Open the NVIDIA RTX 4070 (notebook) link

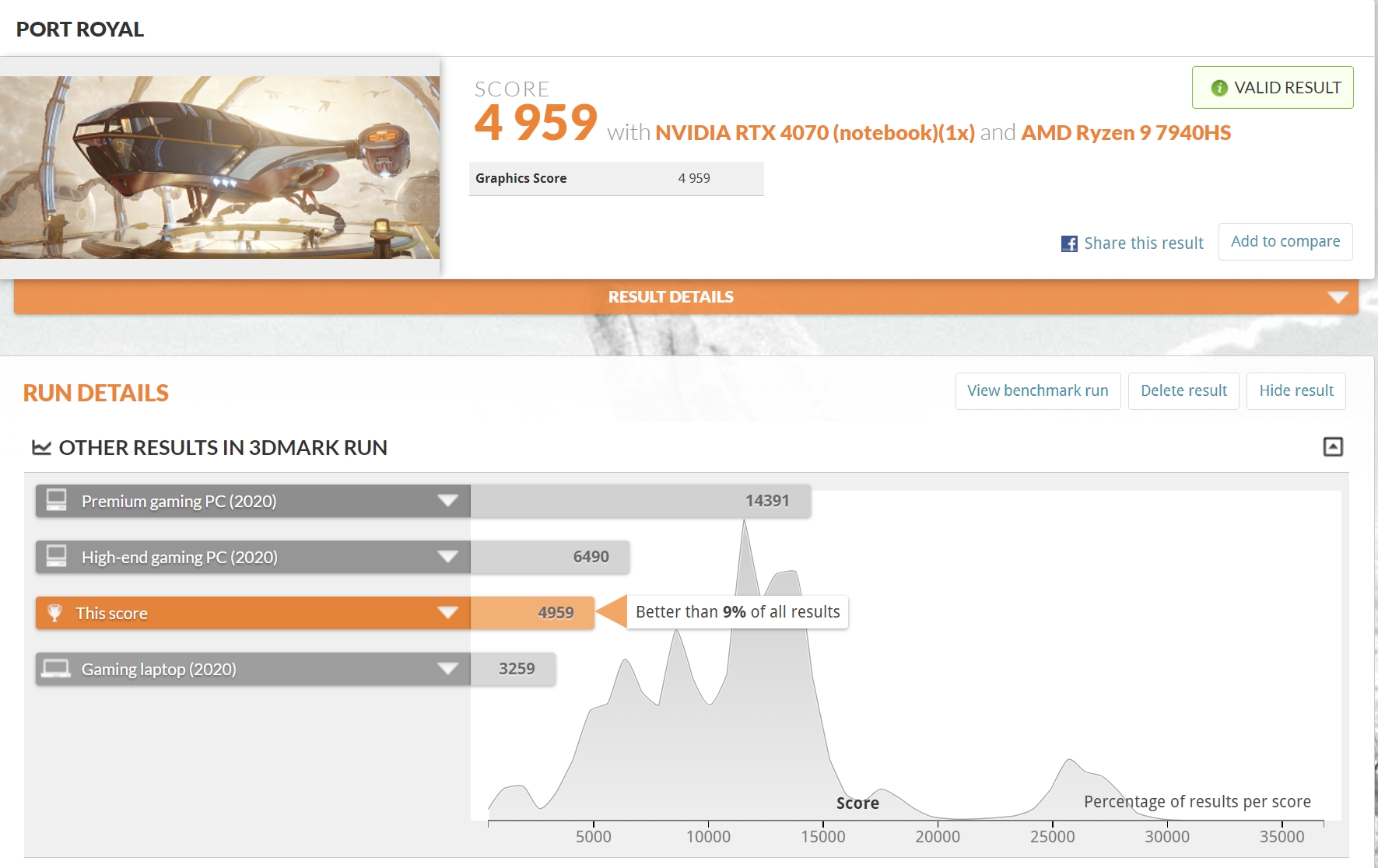814,133
